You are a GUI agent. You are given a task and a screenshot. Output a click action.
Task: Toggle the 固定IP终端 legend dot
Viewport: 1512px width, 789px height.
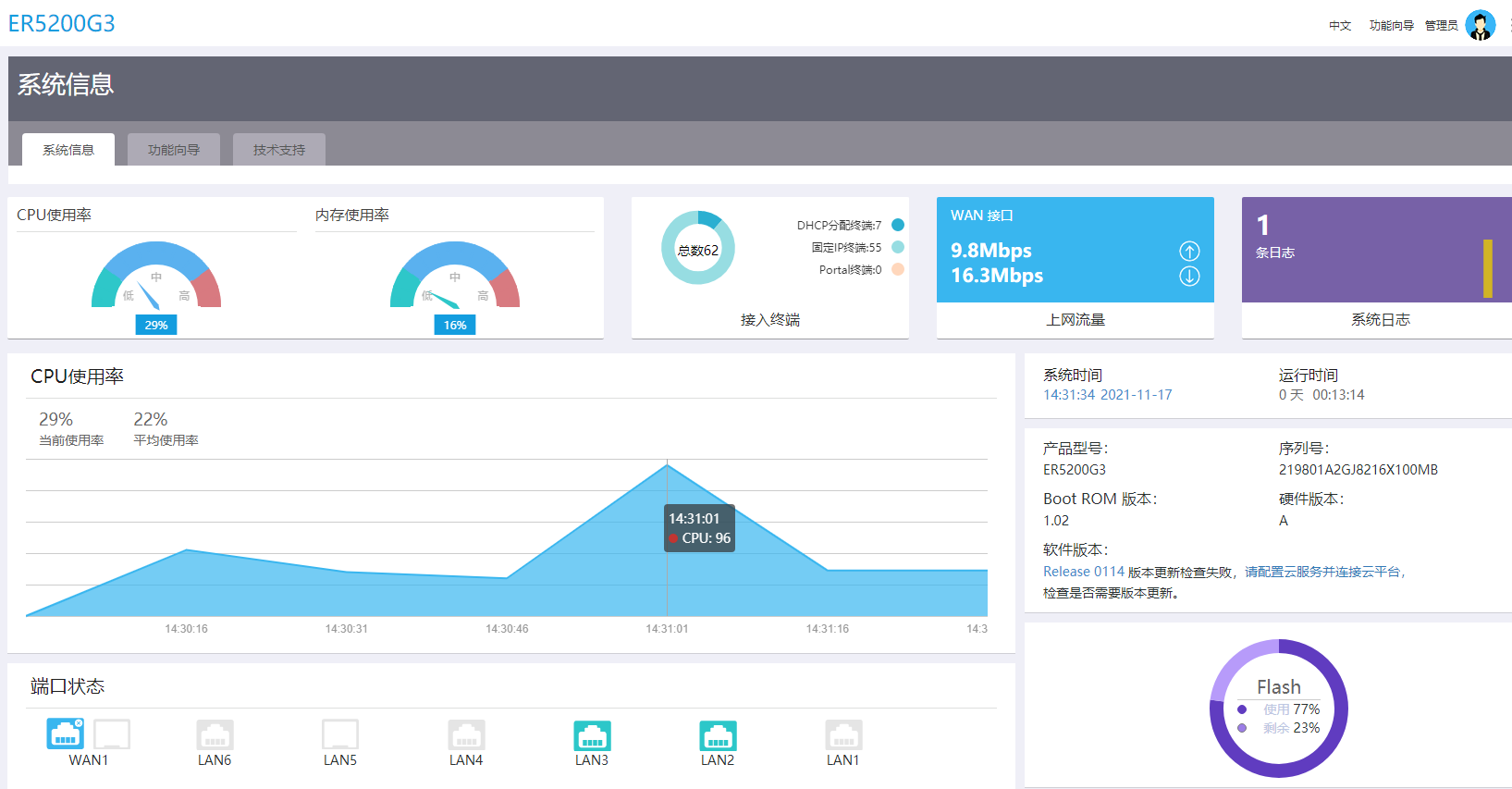click(898, 247)
